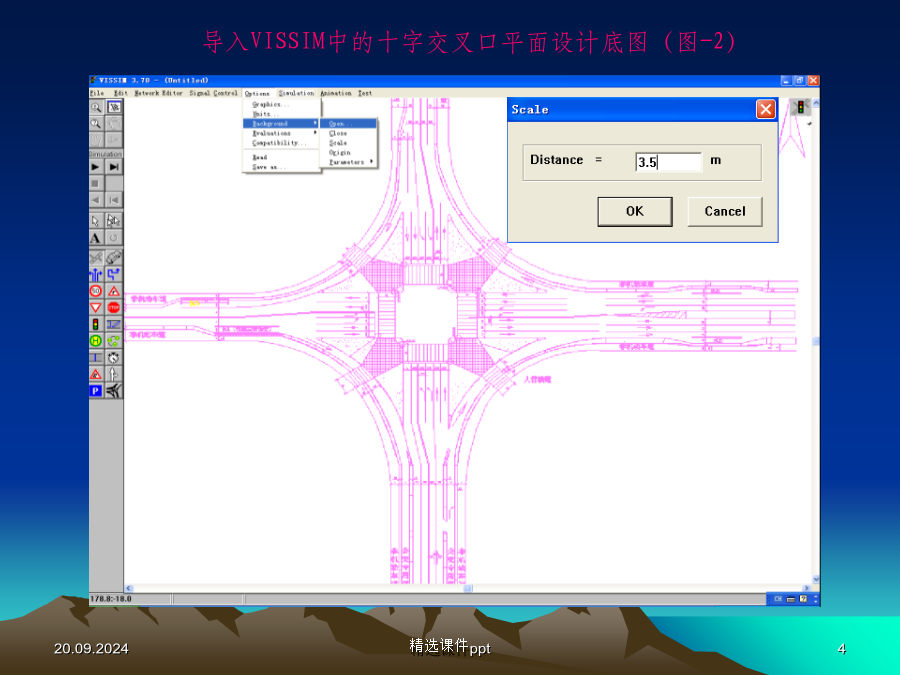Select the warning triangle tool in bottom rows
The height and width of the screenshot is (675, 900).
[x=96, y=374]
